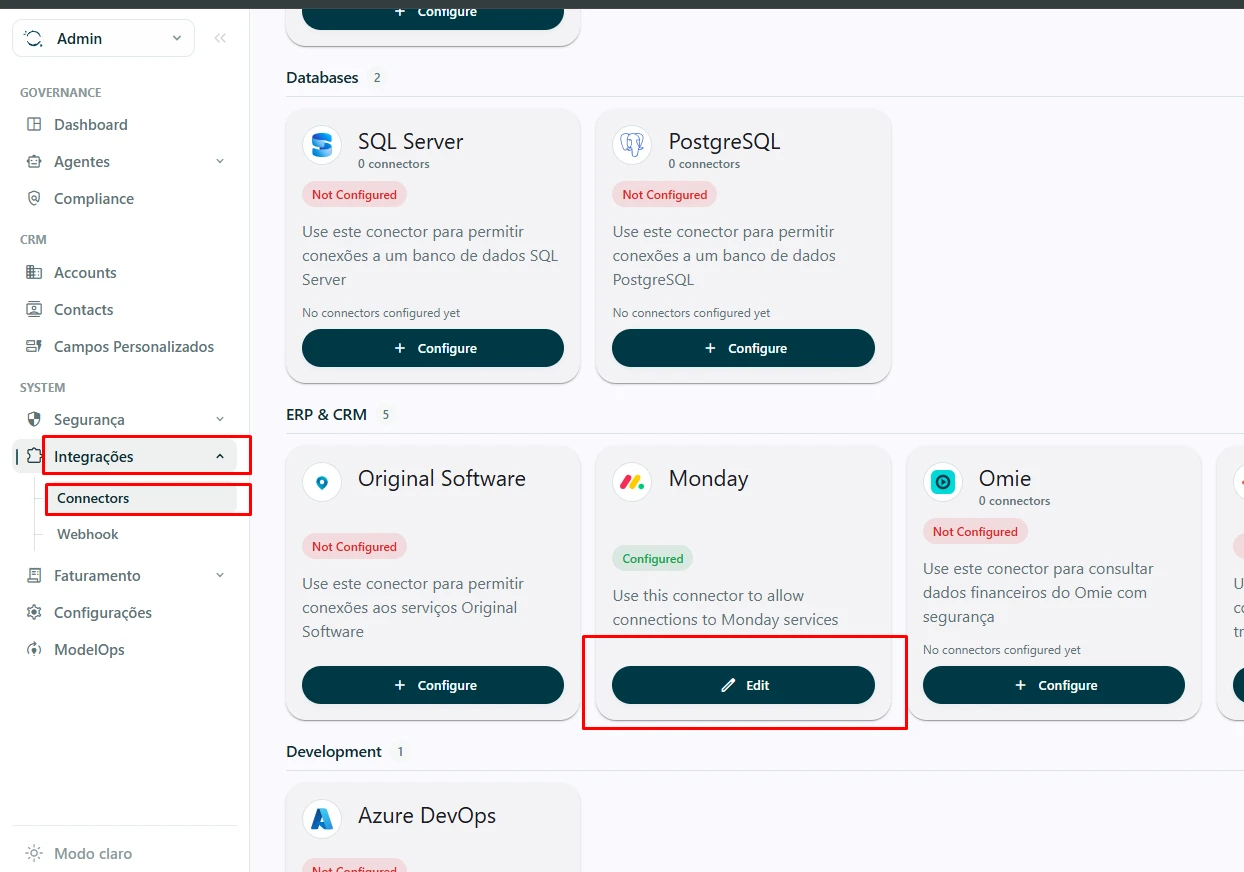
Task: Click the SQL Server logo icon
Action: [322, 145]
